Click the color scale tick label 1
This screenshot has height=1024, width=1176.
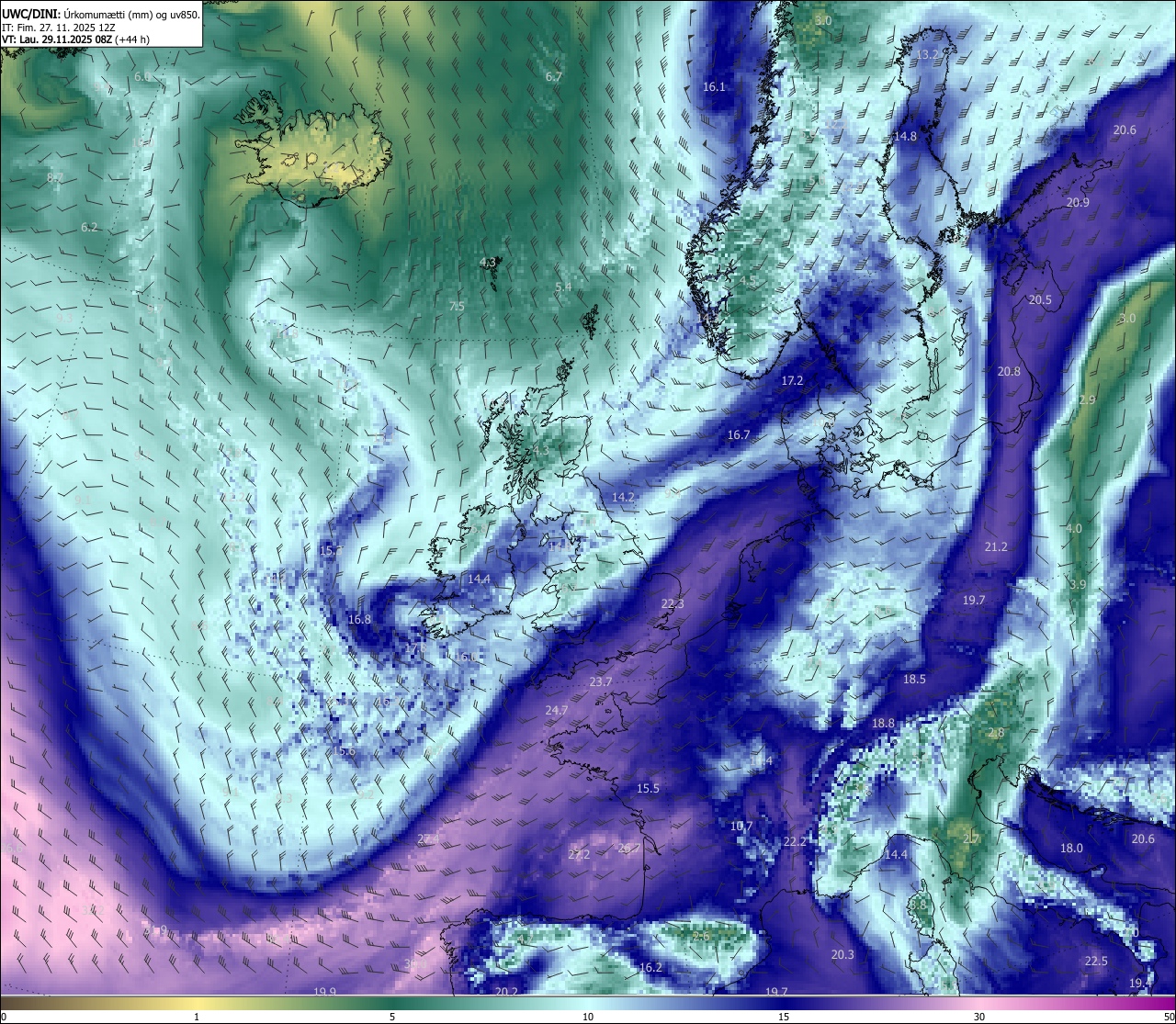pos(197,1017)
